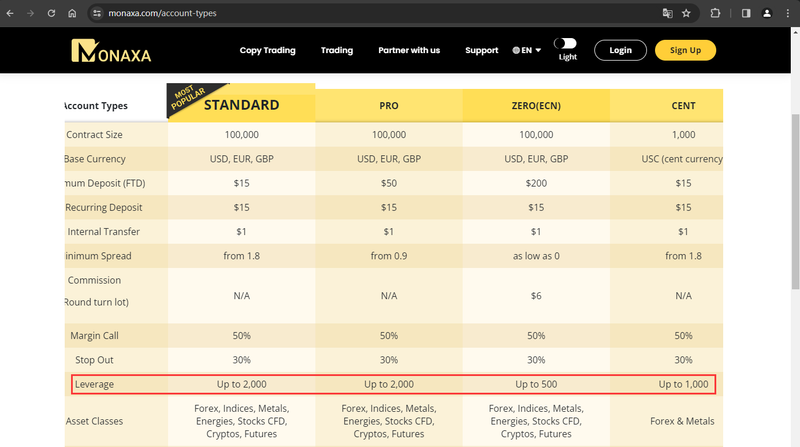The width and height of the screenshot is (800, 447).
Task: Go forward in browser history
Action: click(31, 13)
